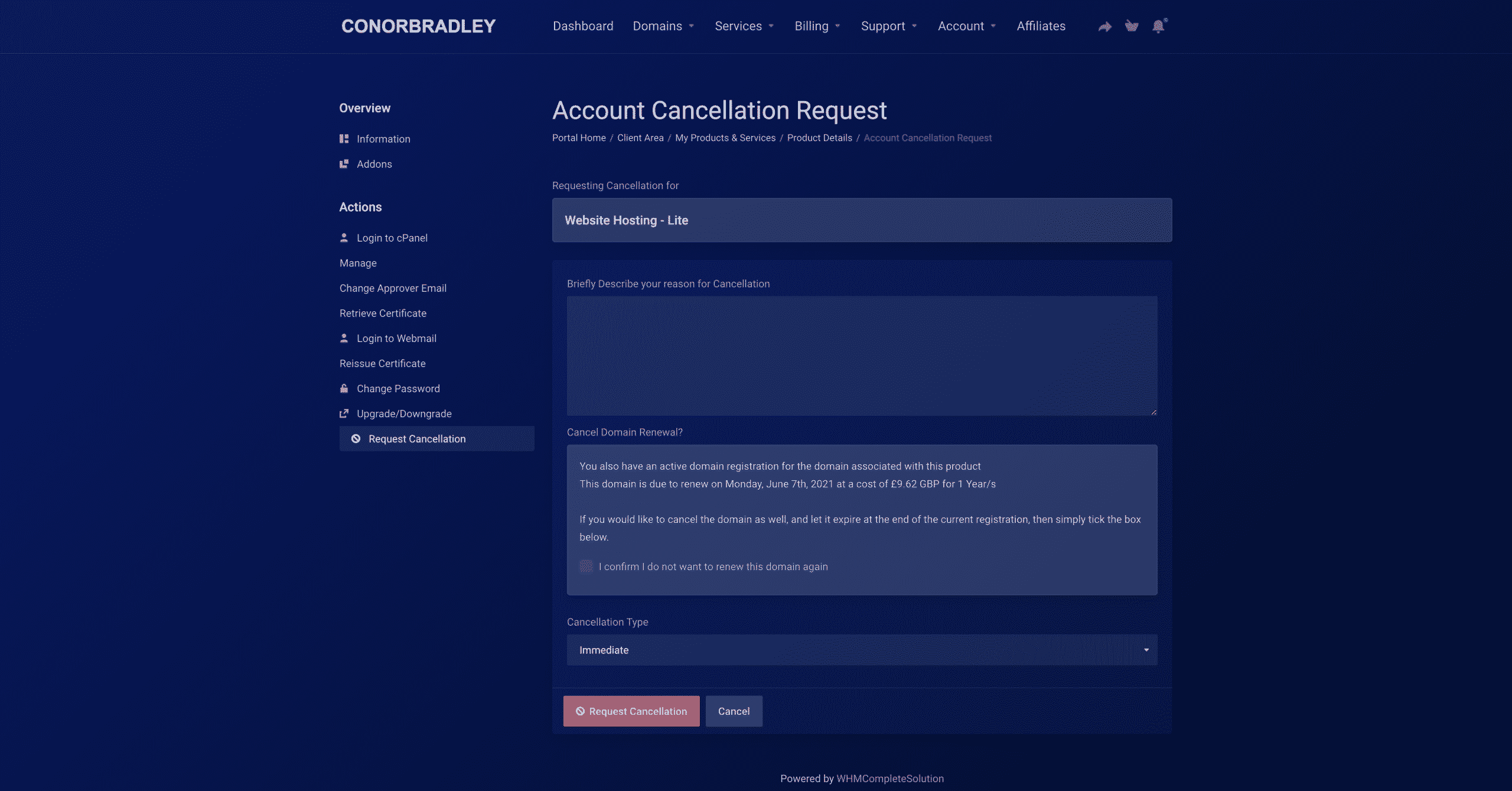Open Product Details breadcrumb link
This screenshot has height=791, width=1512.
tap(819, 138)
